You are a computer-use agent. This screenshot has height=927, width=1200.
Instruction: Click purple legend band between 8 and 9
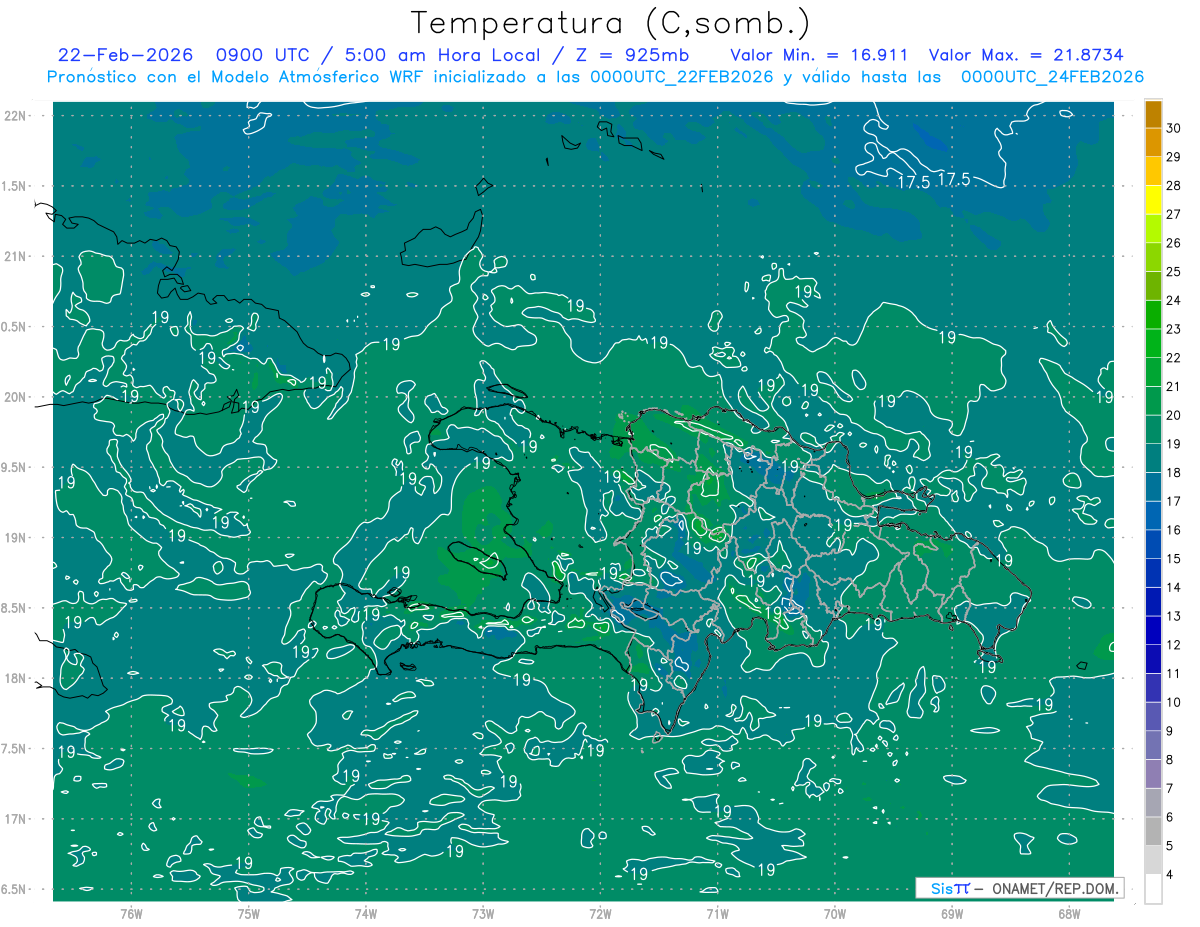click(1153, 745)
